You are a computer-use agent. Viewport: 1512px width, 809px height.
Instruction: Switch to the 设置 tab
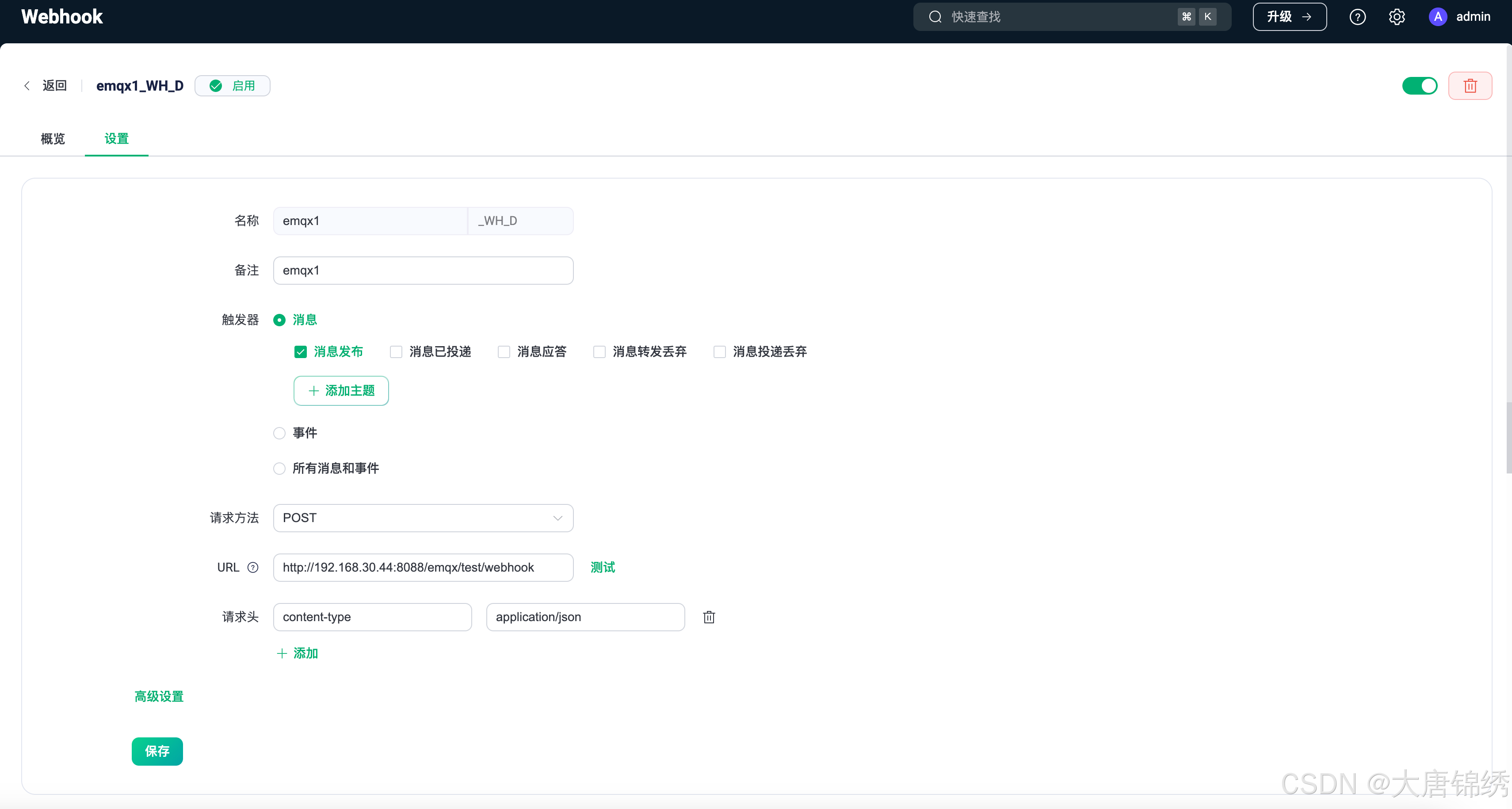coord(116,138)
